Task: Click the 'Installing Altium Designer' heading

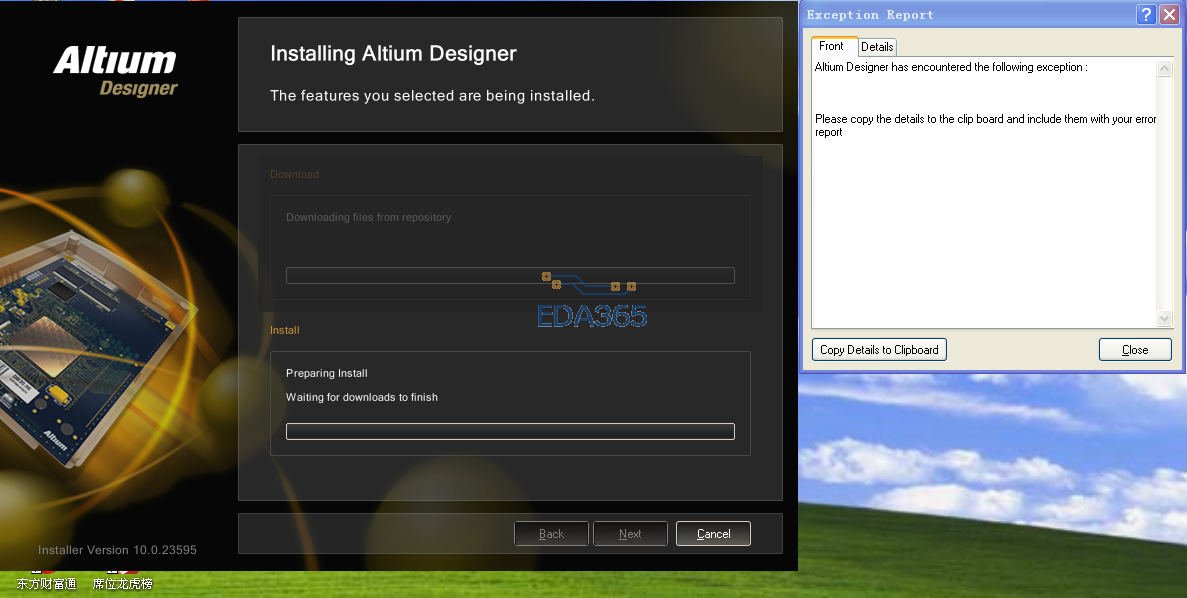Action: tap(394, 54)
